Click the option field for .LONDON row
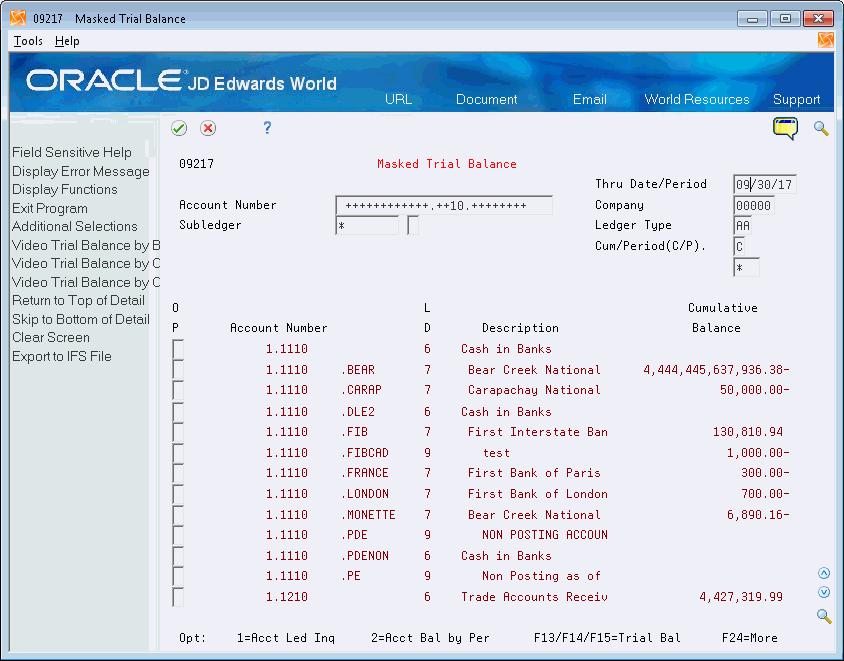The height and width of the screenshot is (661, 844). [x=178, y=494]
